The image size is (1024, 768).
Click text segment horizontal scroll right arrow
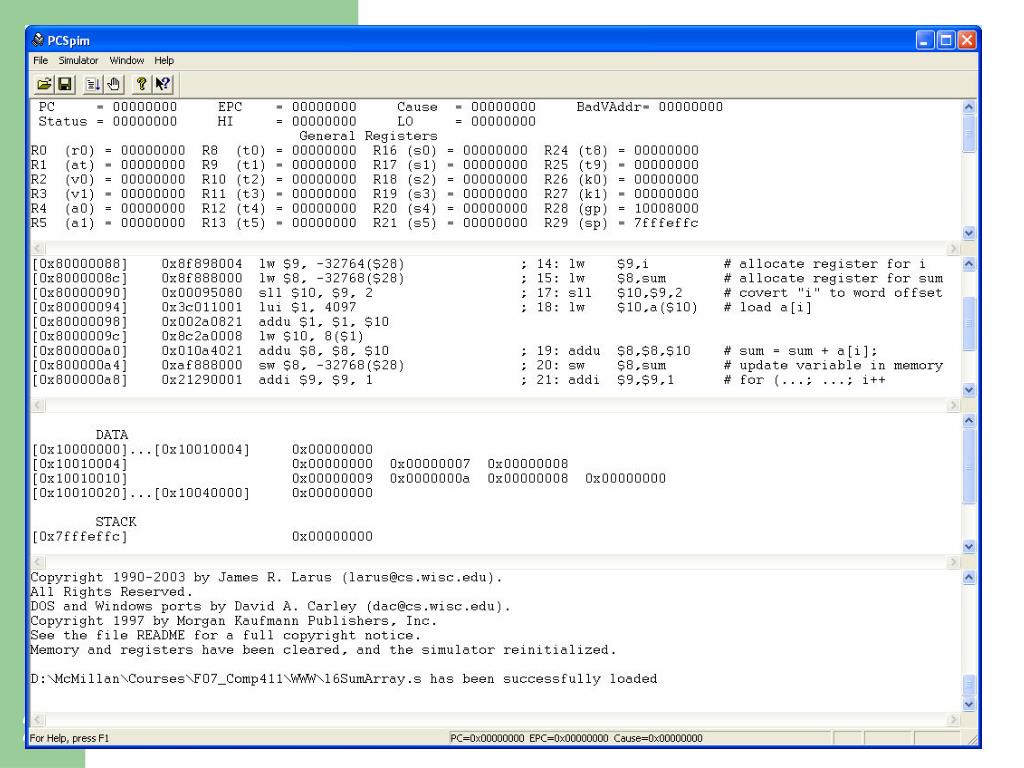[x=953, y=405]
